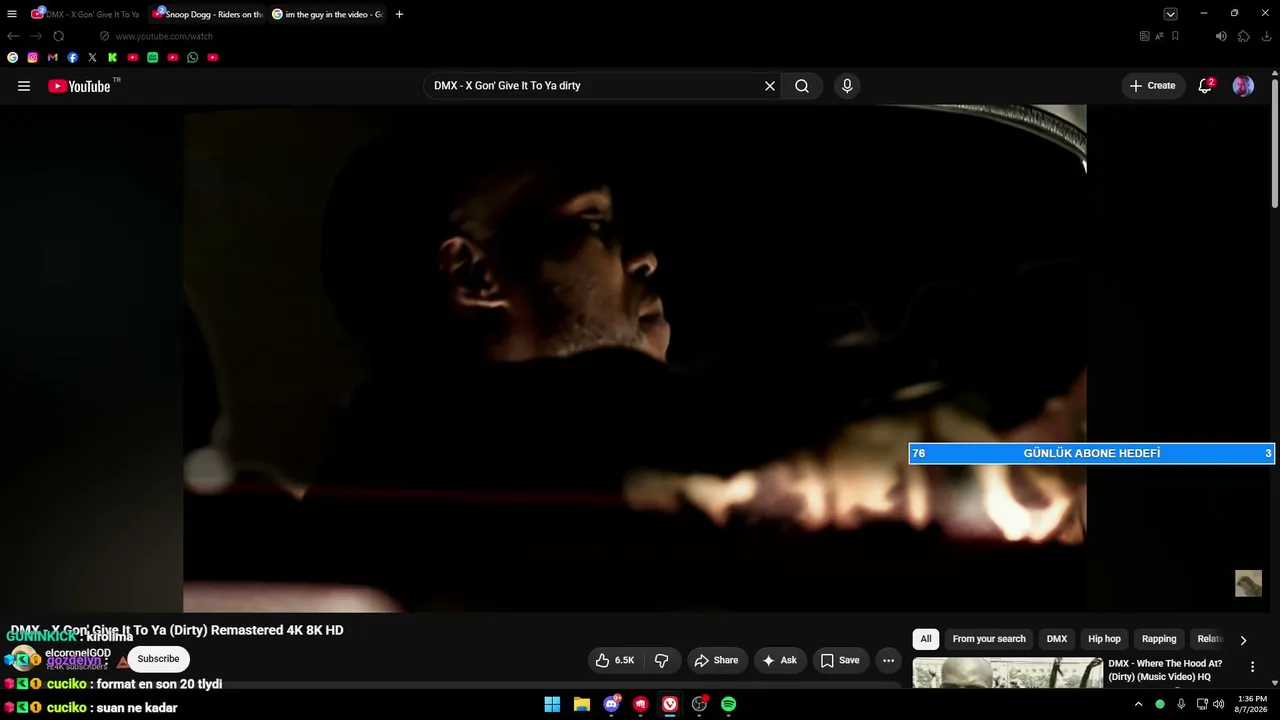Click the Create button
Image resolution: width=1280 pixels, height=720 pixels.
click(x=1152, y=86)
